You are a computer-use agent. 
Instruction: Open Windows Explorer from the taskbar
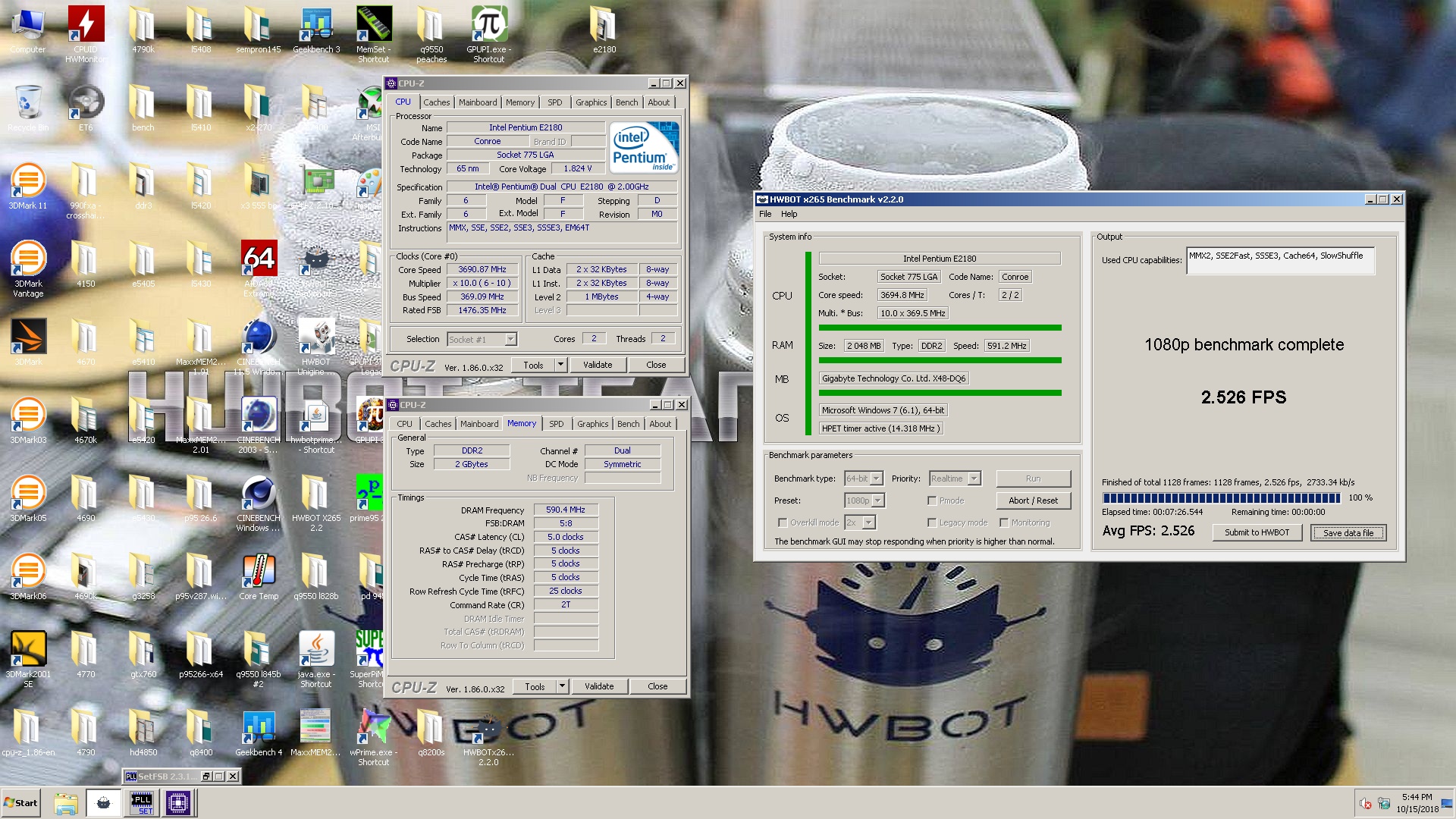pyautogui.click(x=66, y=803)
